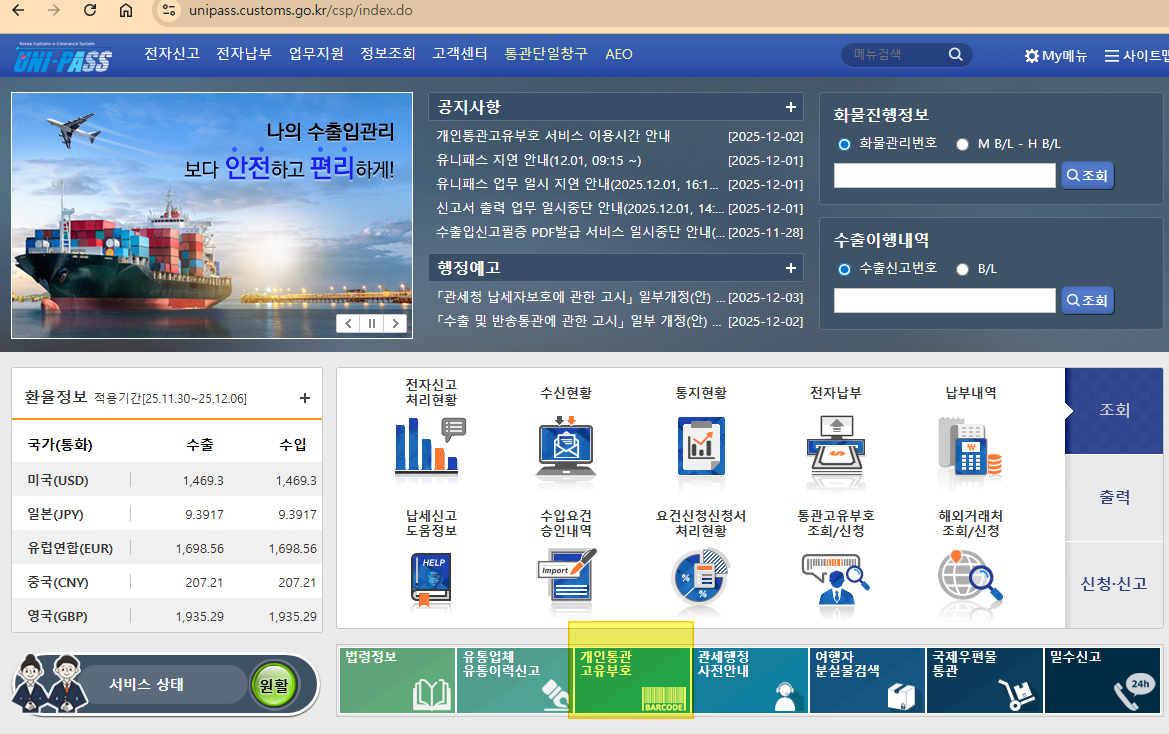This screenshot has height=734, width=1169.
Task: Click 유럽연합(EUR) exchange rate row
Action: (x=167, y=548)
